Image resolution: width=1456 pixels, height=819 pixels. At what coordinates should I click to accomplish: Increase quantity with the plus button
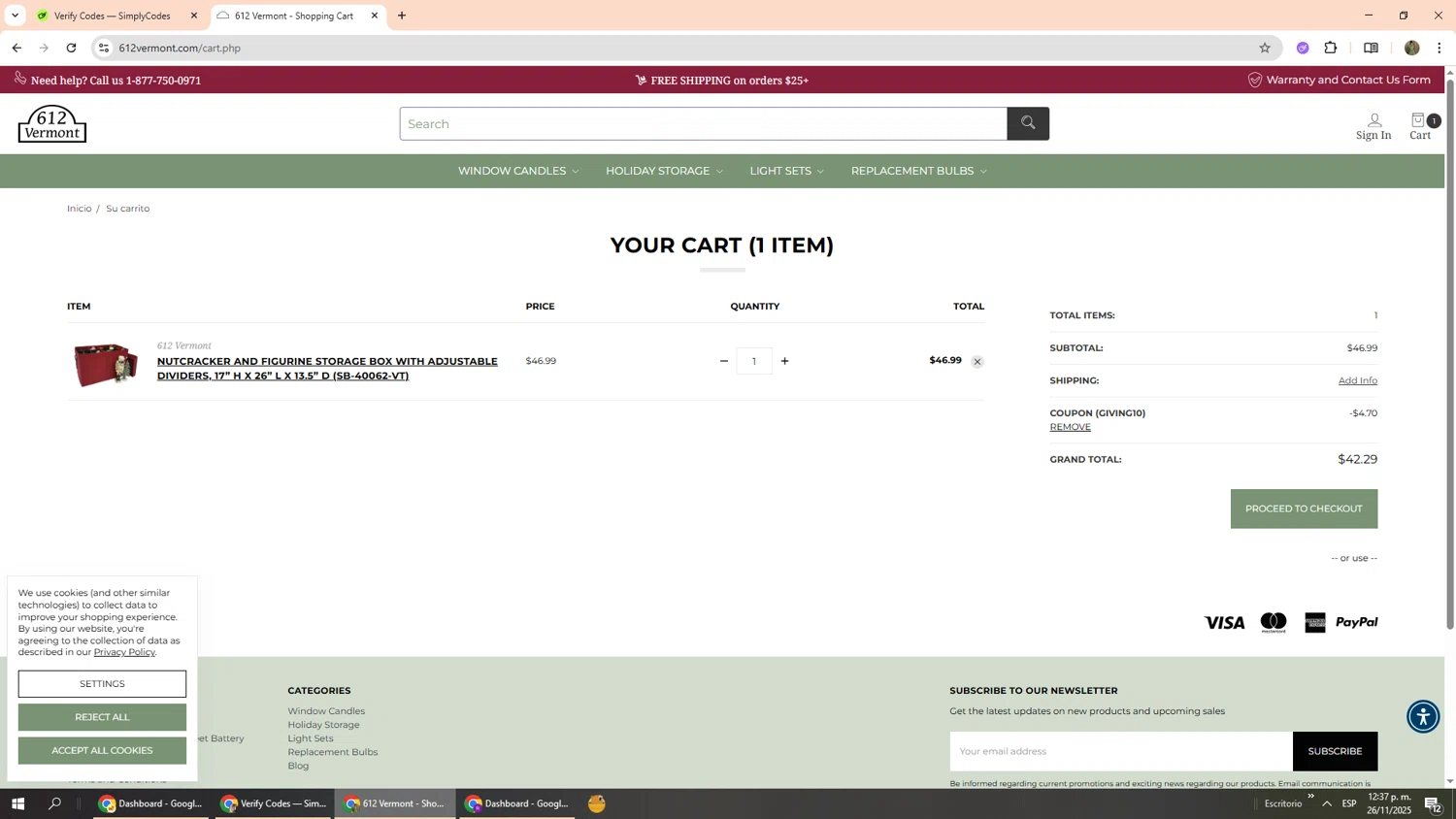coord(784,361)
